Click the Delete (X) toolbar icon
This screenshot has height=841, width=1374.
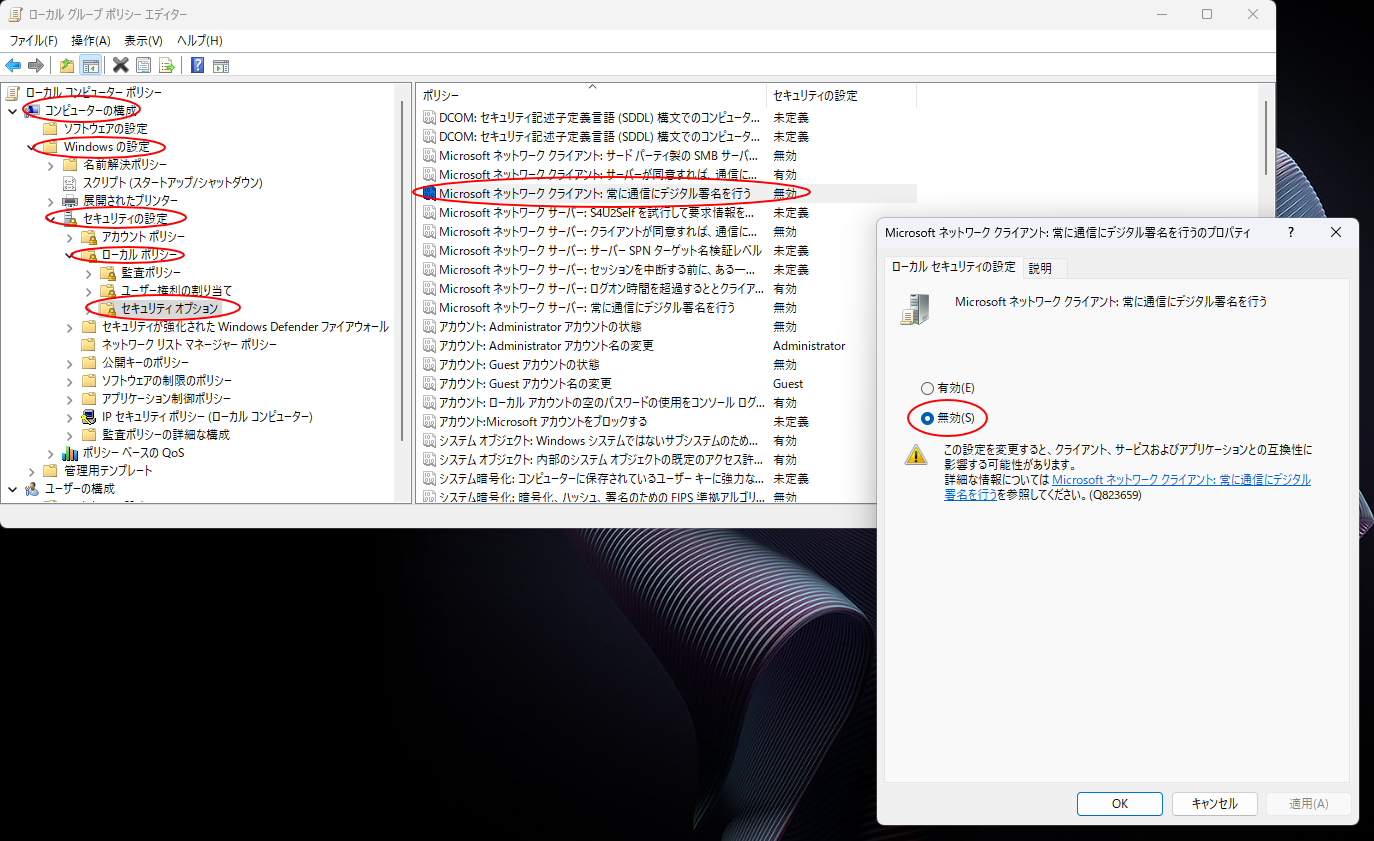(x=118, y=65)
